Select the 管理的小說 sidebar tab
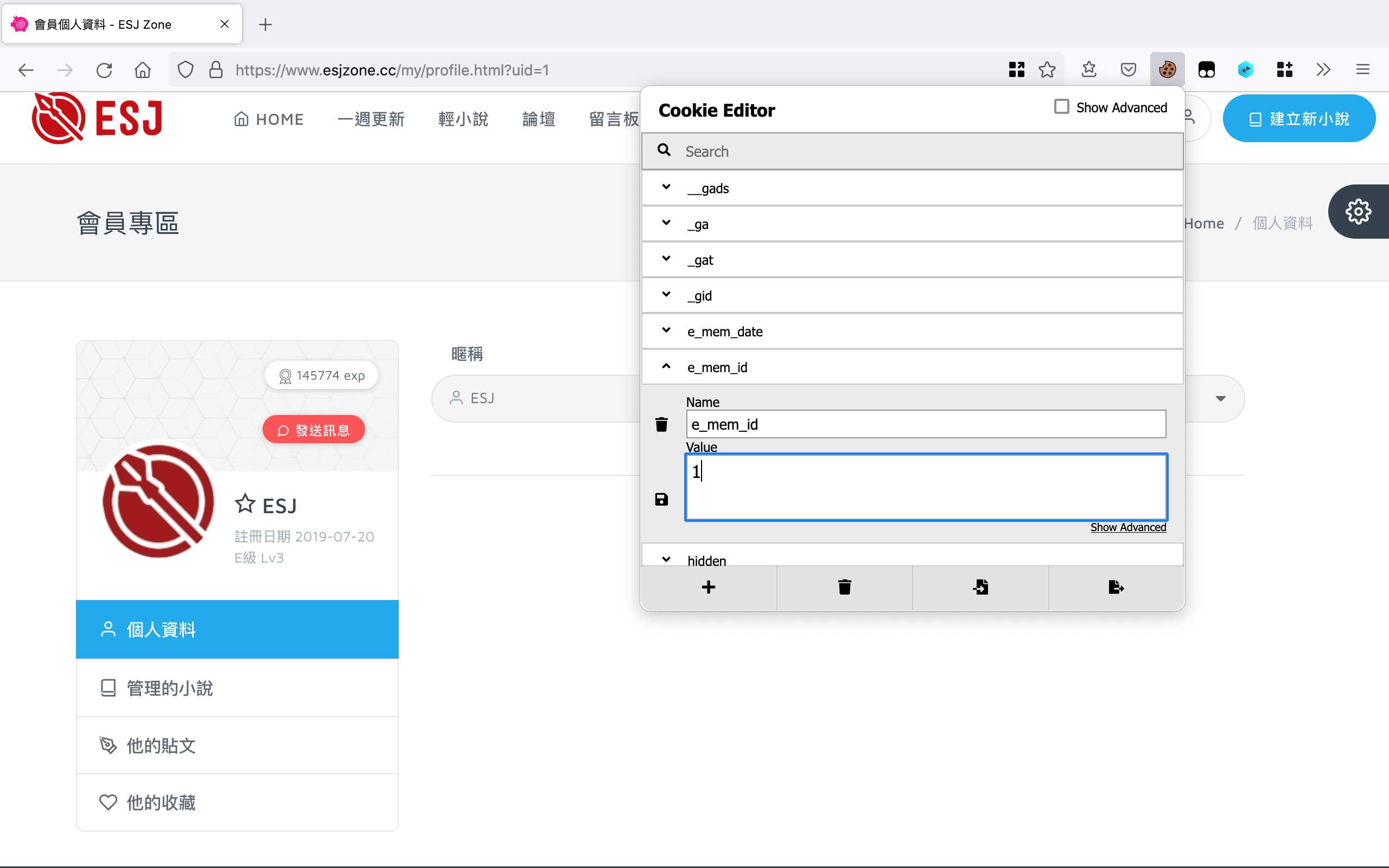Image resolution: width=1389 pixels, height=868 pixels. tap(237, 688)
